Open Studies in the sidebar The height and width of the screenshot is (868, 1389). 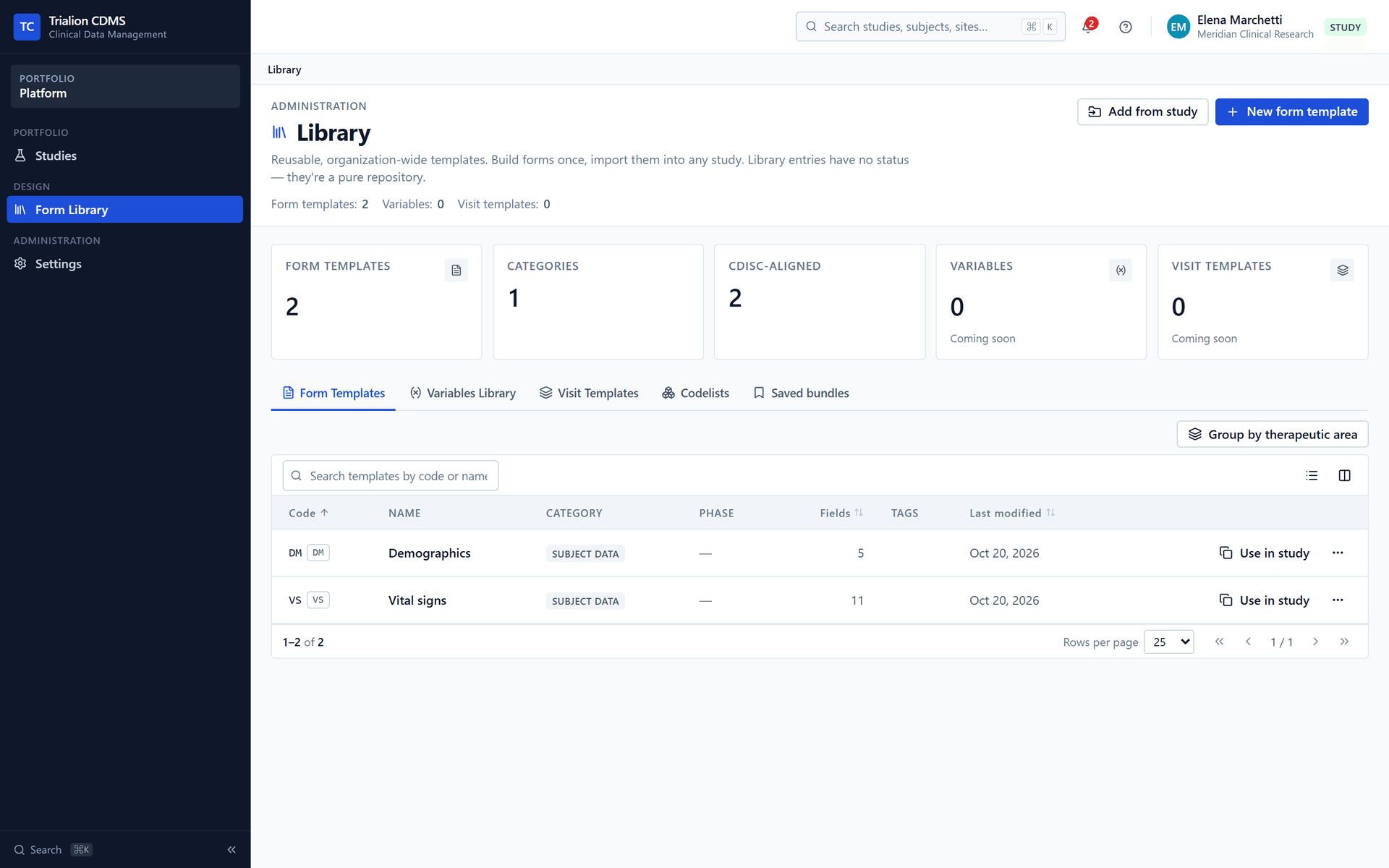coord(124,156)
